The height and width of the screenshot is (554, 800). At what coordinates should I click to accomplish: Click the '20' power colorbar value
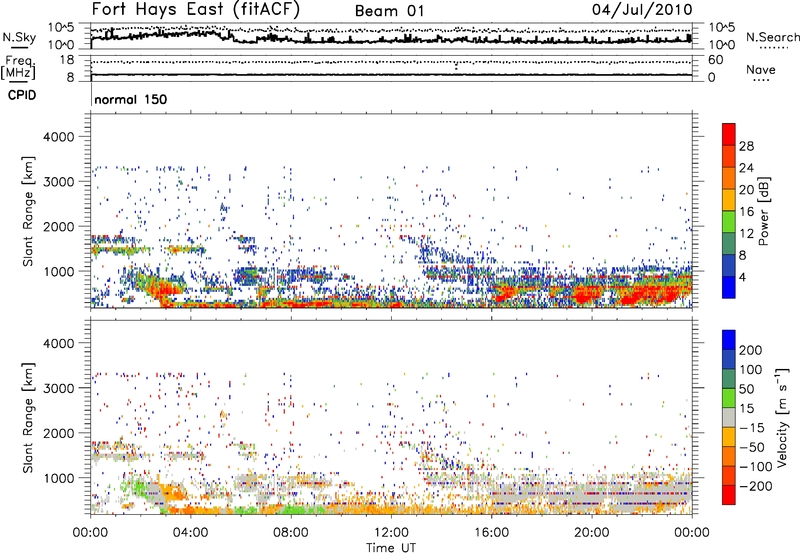pos(746,190)
